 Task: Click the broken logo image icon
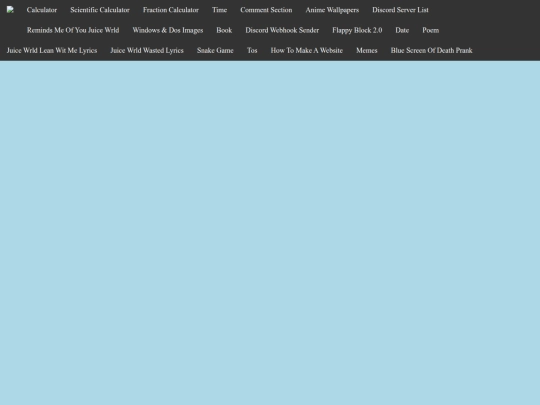coord(10,10)
